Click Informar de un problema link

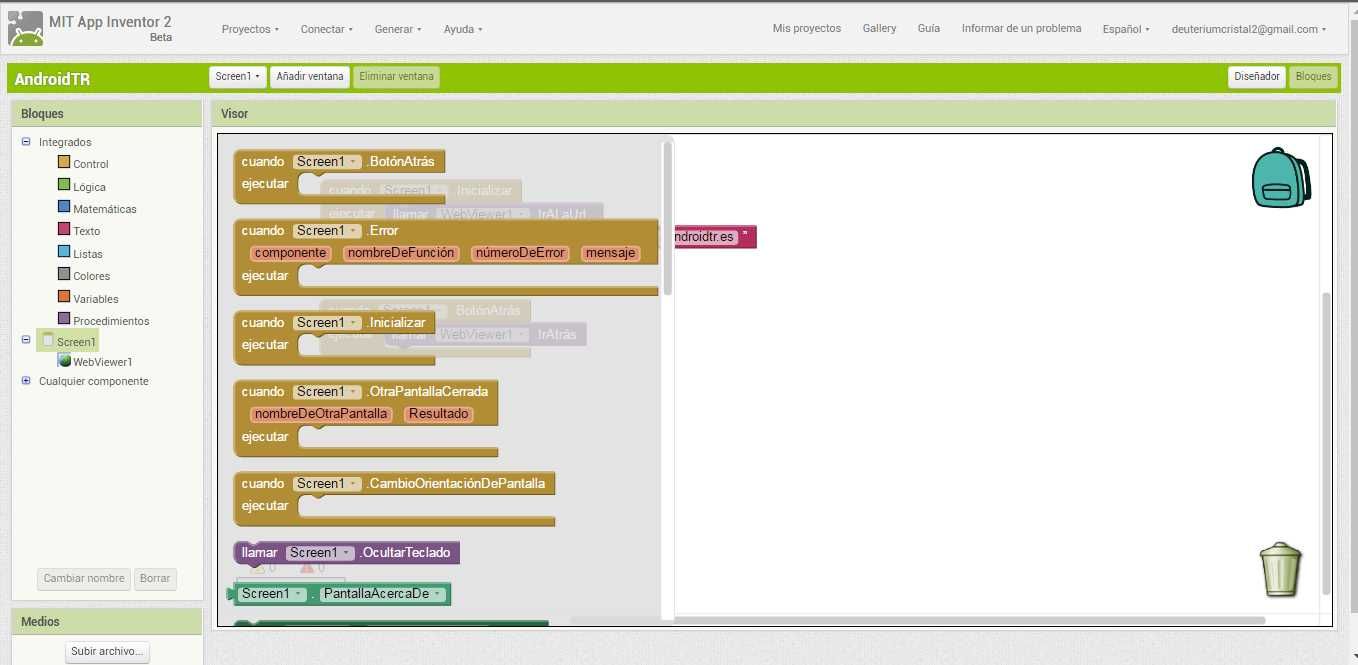coord(1021,29)
